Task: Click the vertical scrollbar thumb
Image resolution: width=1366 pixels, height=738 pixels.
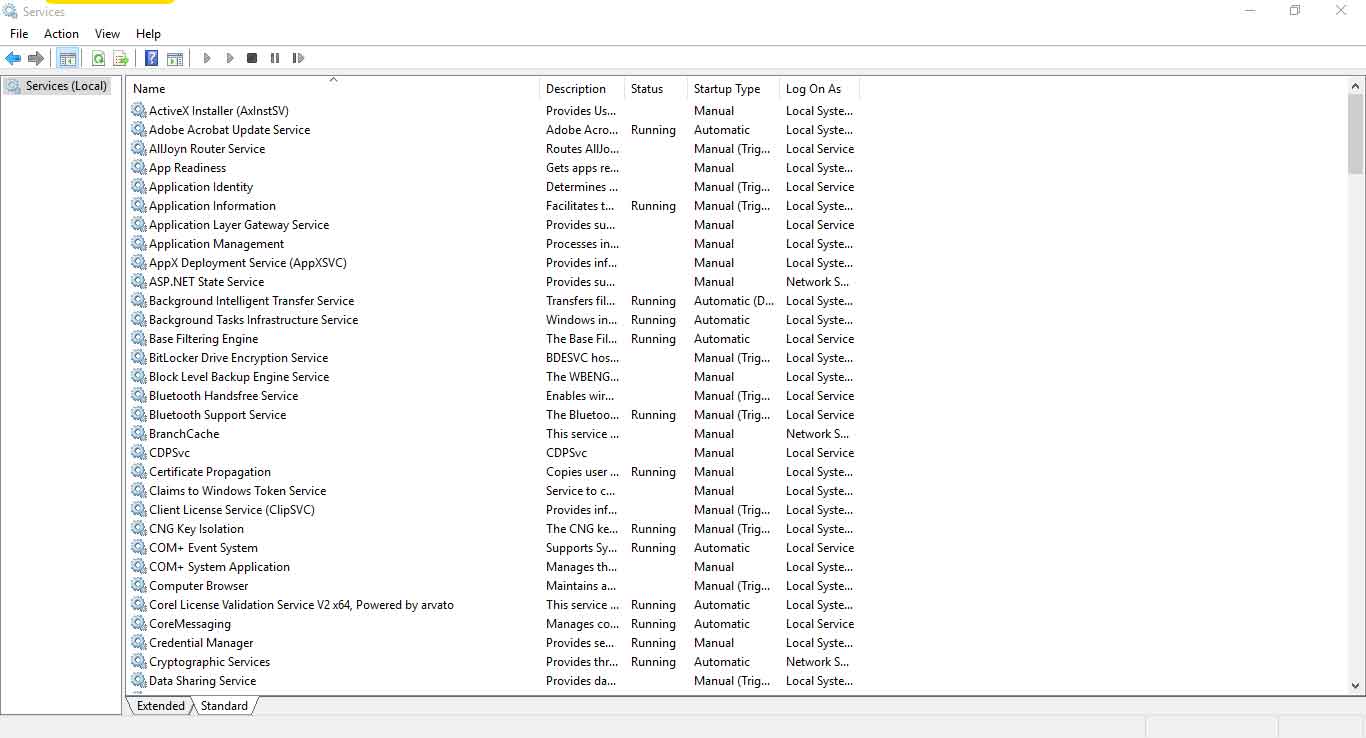Action: click(1356, 134)
